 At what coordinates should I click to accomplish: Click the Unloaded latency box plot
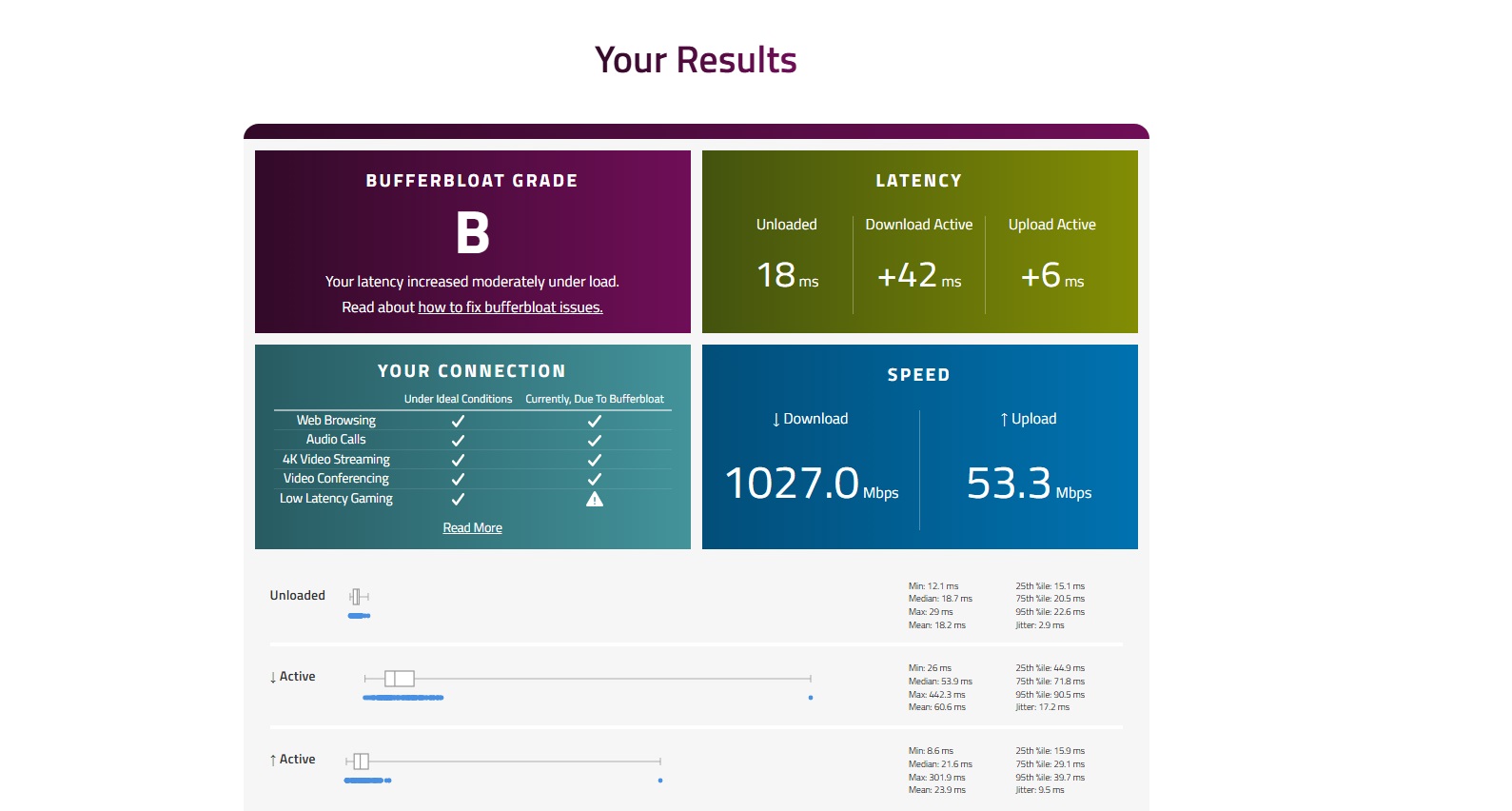tap(359, 597)
